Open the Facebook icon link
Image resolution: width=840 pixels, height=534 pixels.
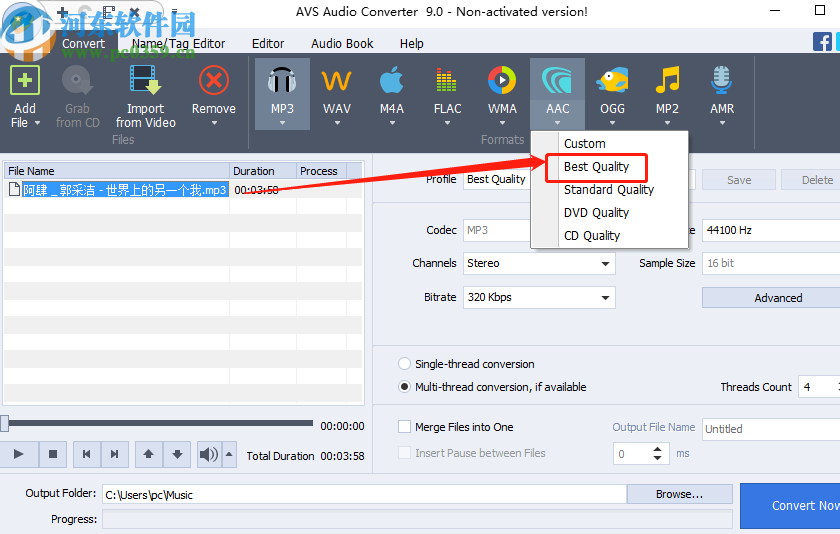(822, 42)
